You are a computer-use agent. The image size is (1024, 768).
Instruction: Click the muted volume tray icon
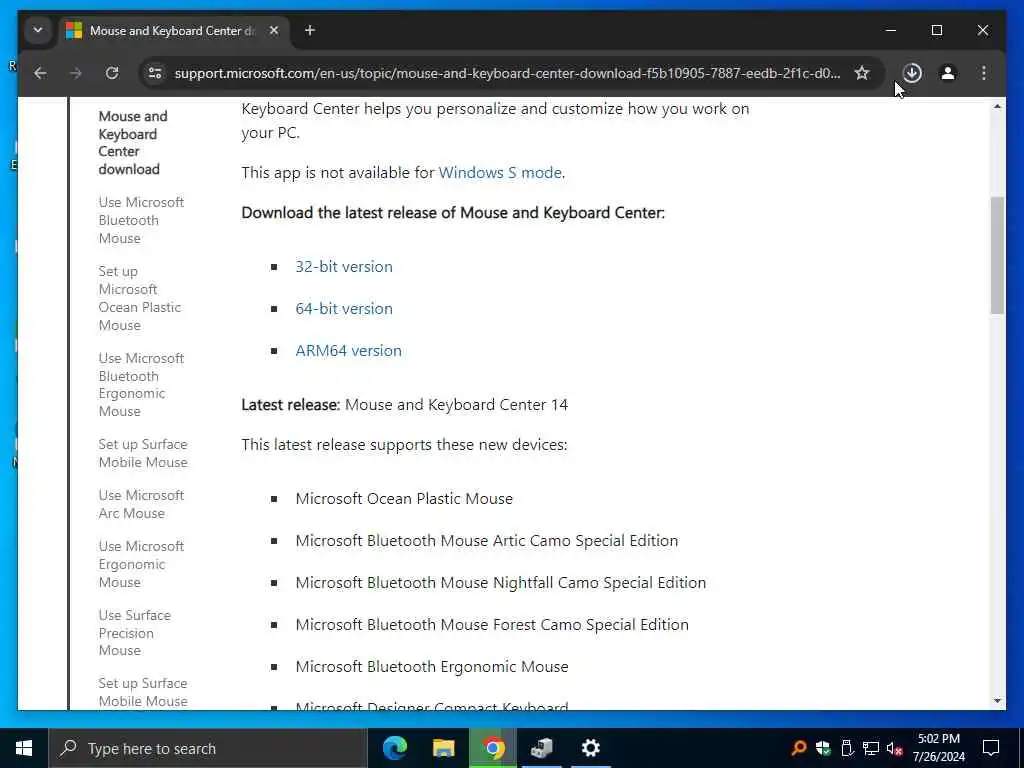894,748
